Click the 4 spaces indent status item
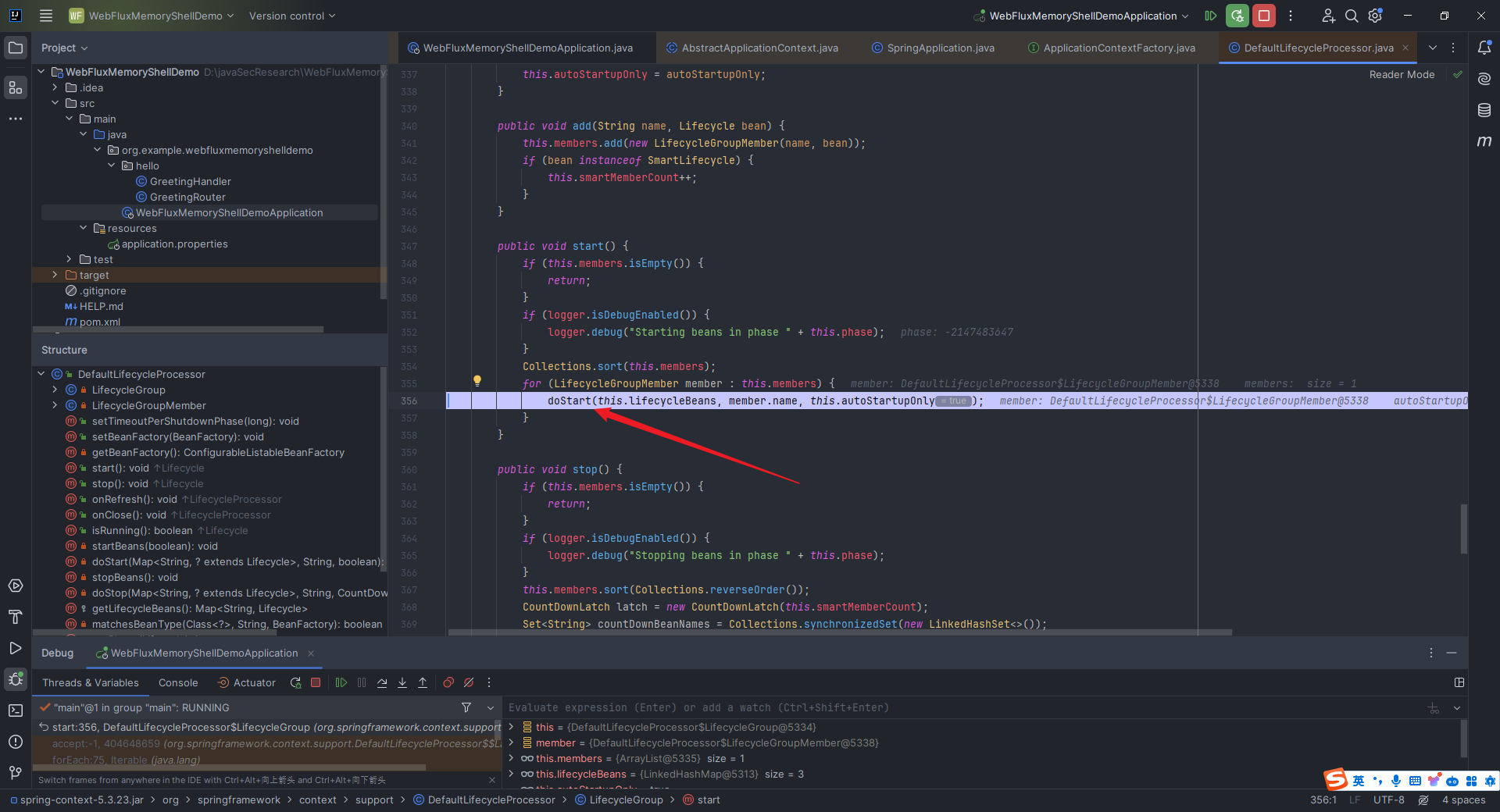The image size is (1500, 812). [x=1463, y=800]
